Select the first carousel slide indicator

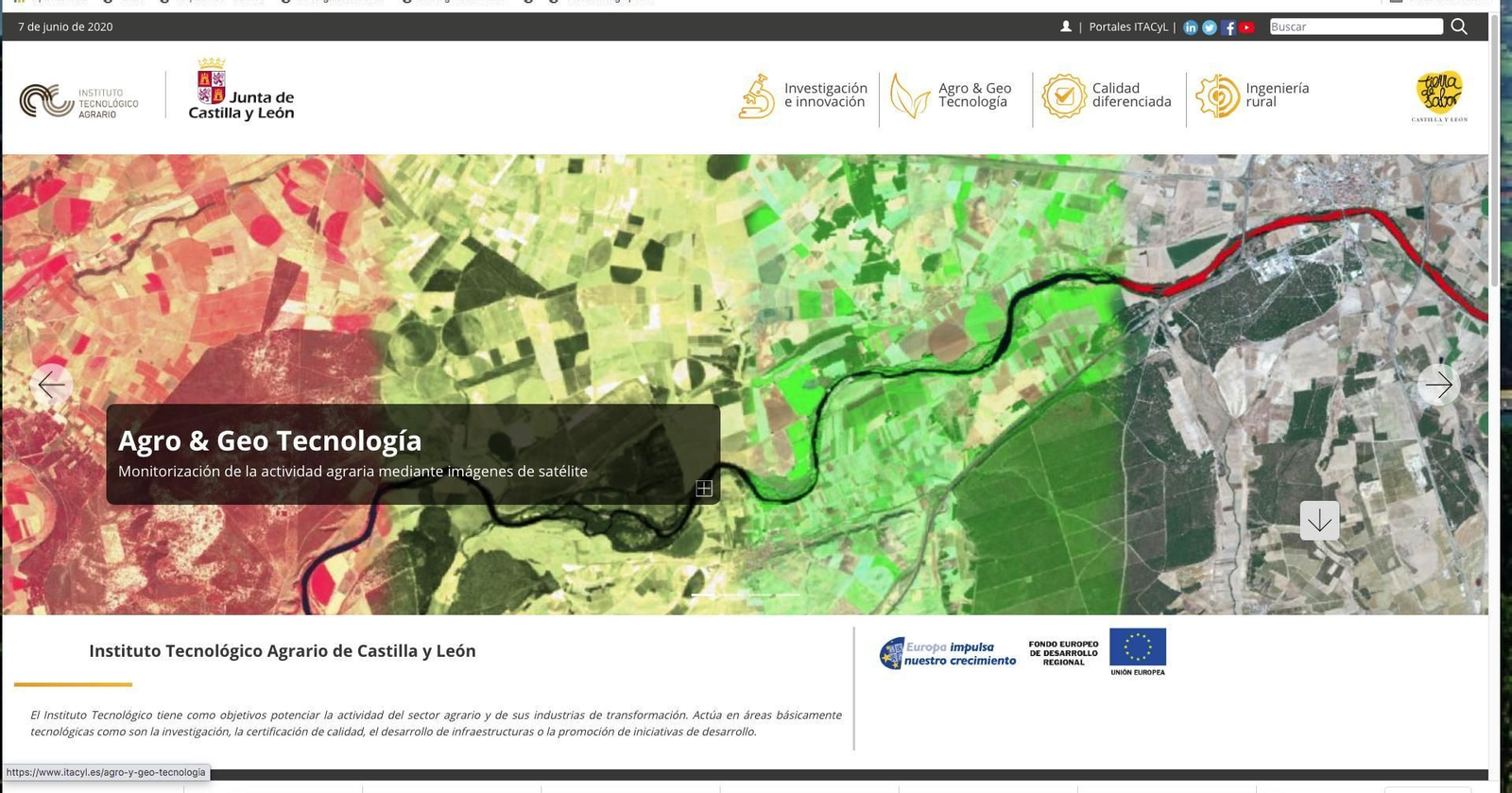click(703, 595)
